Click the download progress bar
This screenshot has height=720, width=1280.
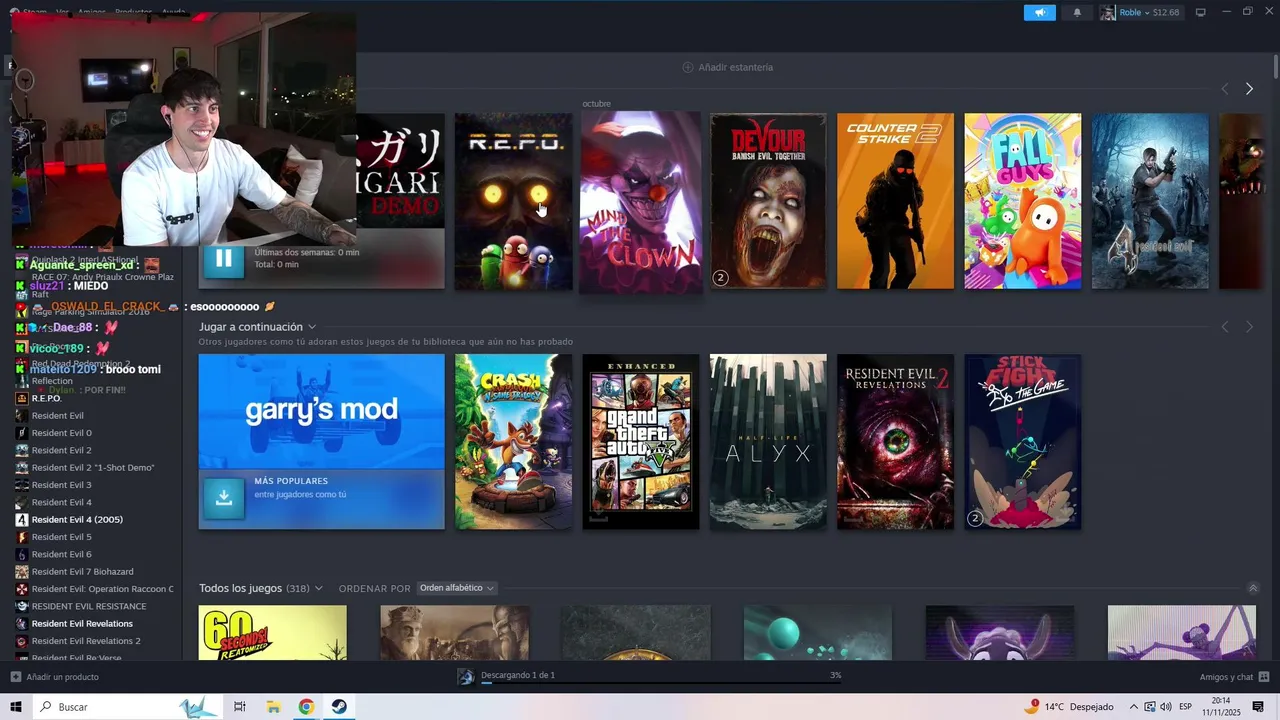pyautogui.click(x=661, y=683)
